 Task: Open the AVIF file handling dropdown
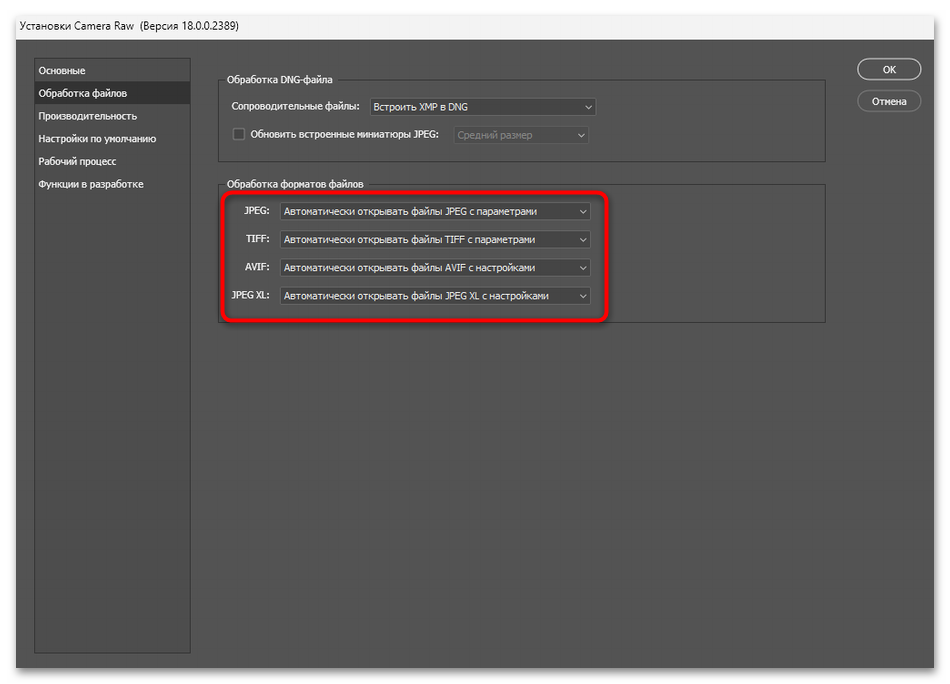(435, 267)
